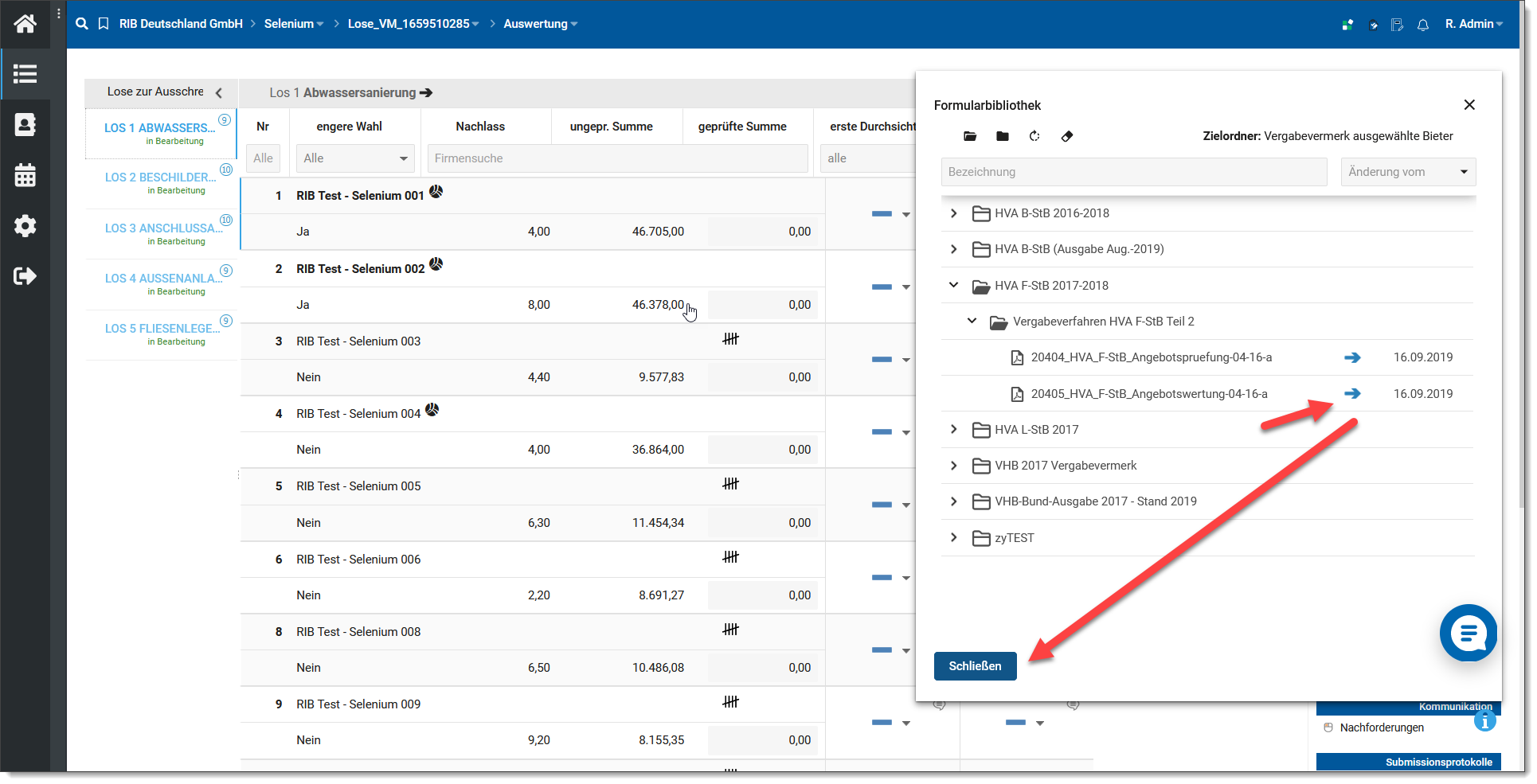1537x784 pixels.
Task: Expand the zyTEST folder
Action: coord(954,537)
